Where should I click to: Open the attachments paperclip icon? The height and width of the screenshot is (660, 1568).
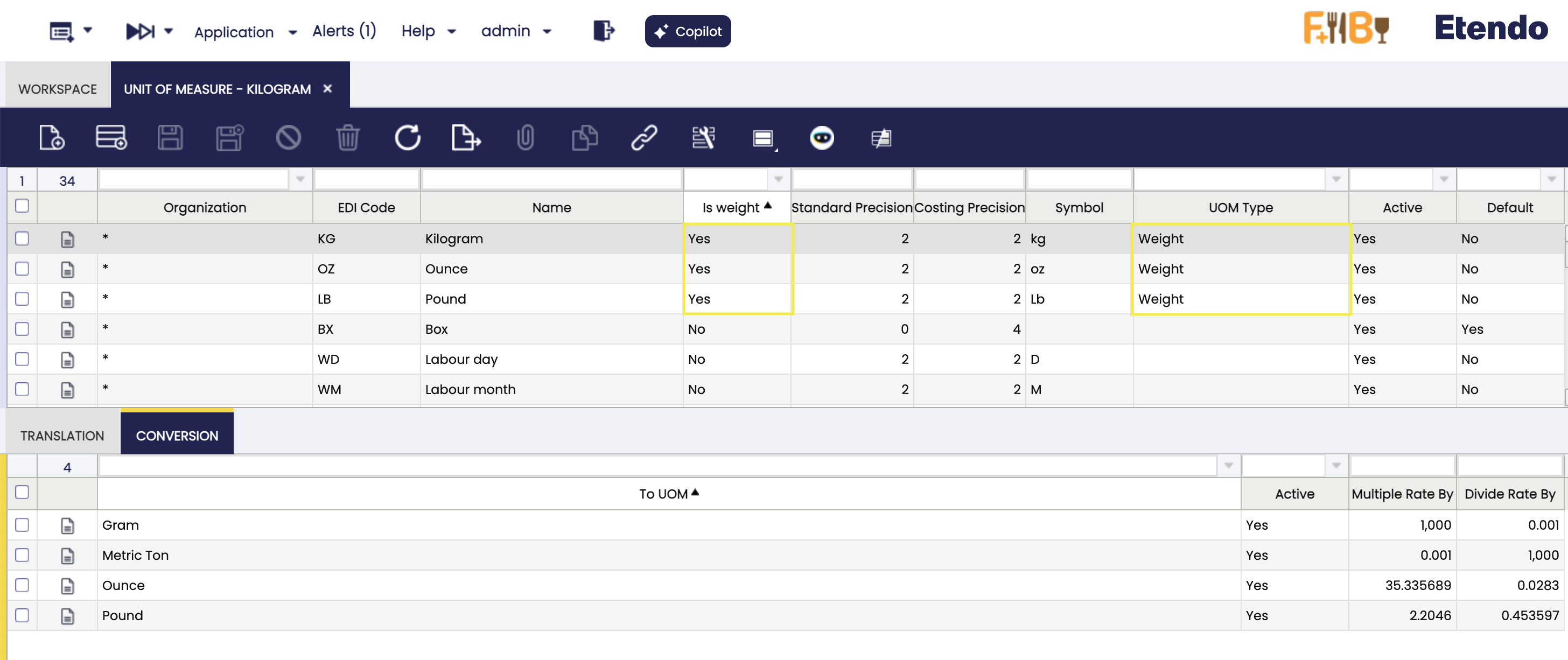click(x=526, y=137)
